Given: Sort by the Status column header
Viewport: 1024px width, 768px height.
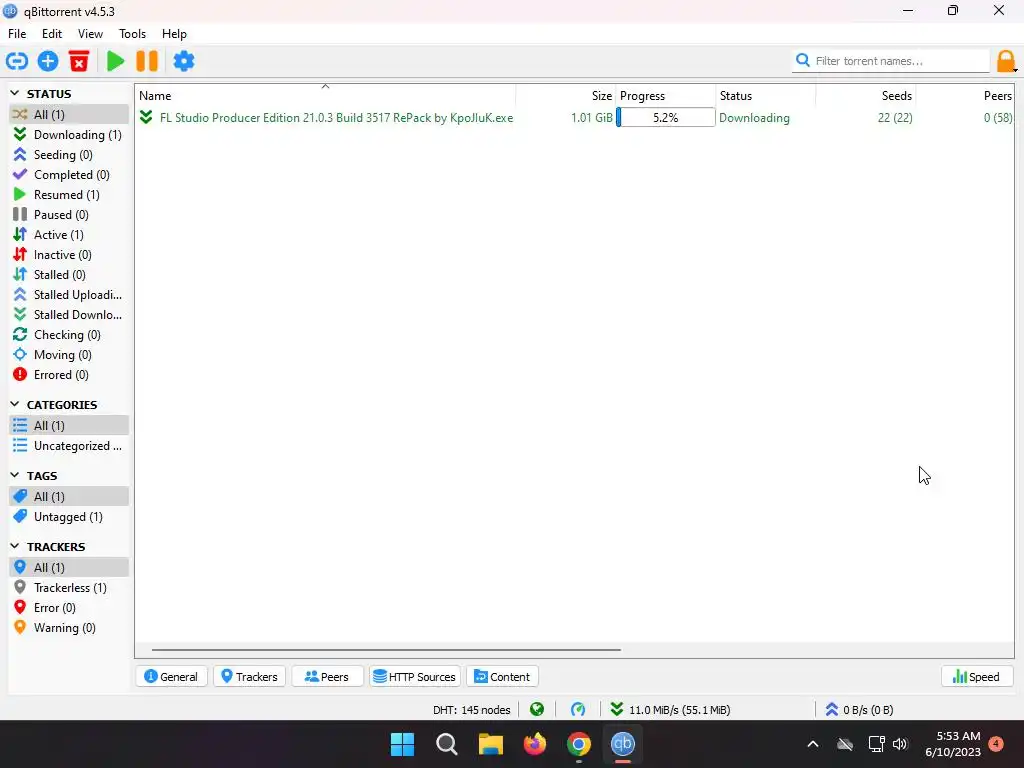Looking at the screenshot, I should [x=765, y=95].
